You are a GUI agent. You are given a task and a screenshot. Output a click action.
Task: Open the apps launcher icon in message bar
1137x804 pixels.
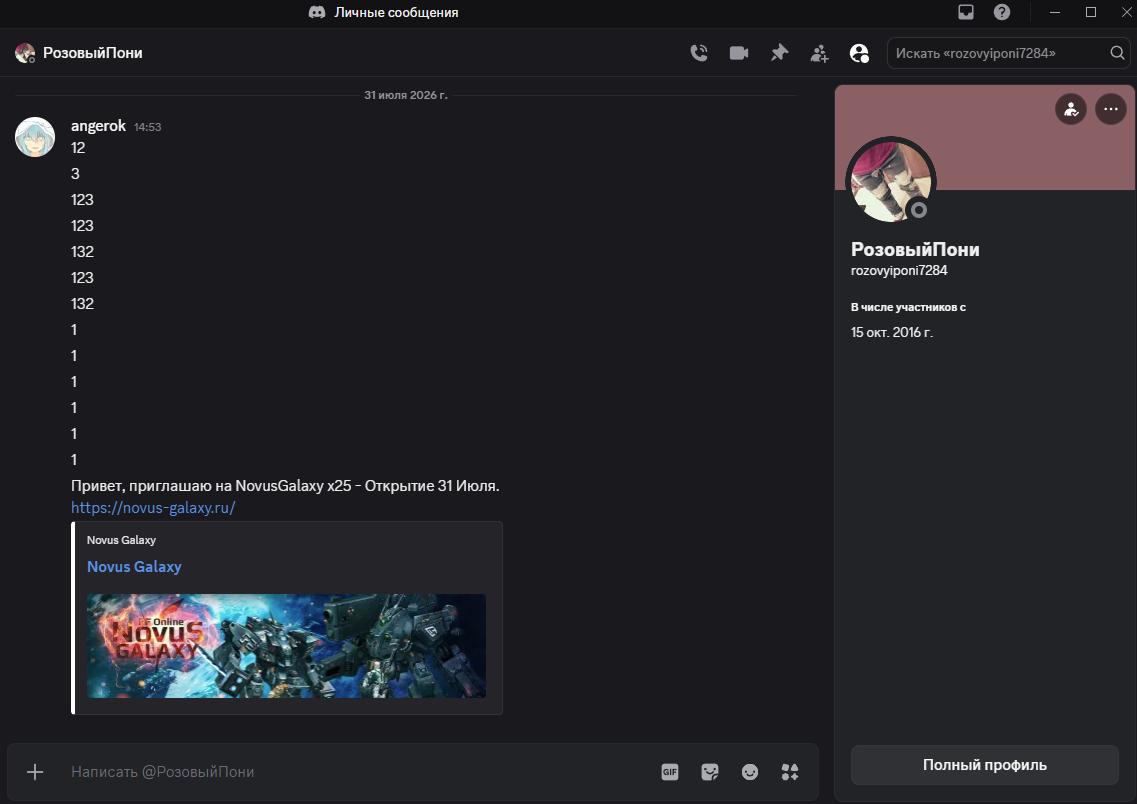790,772
